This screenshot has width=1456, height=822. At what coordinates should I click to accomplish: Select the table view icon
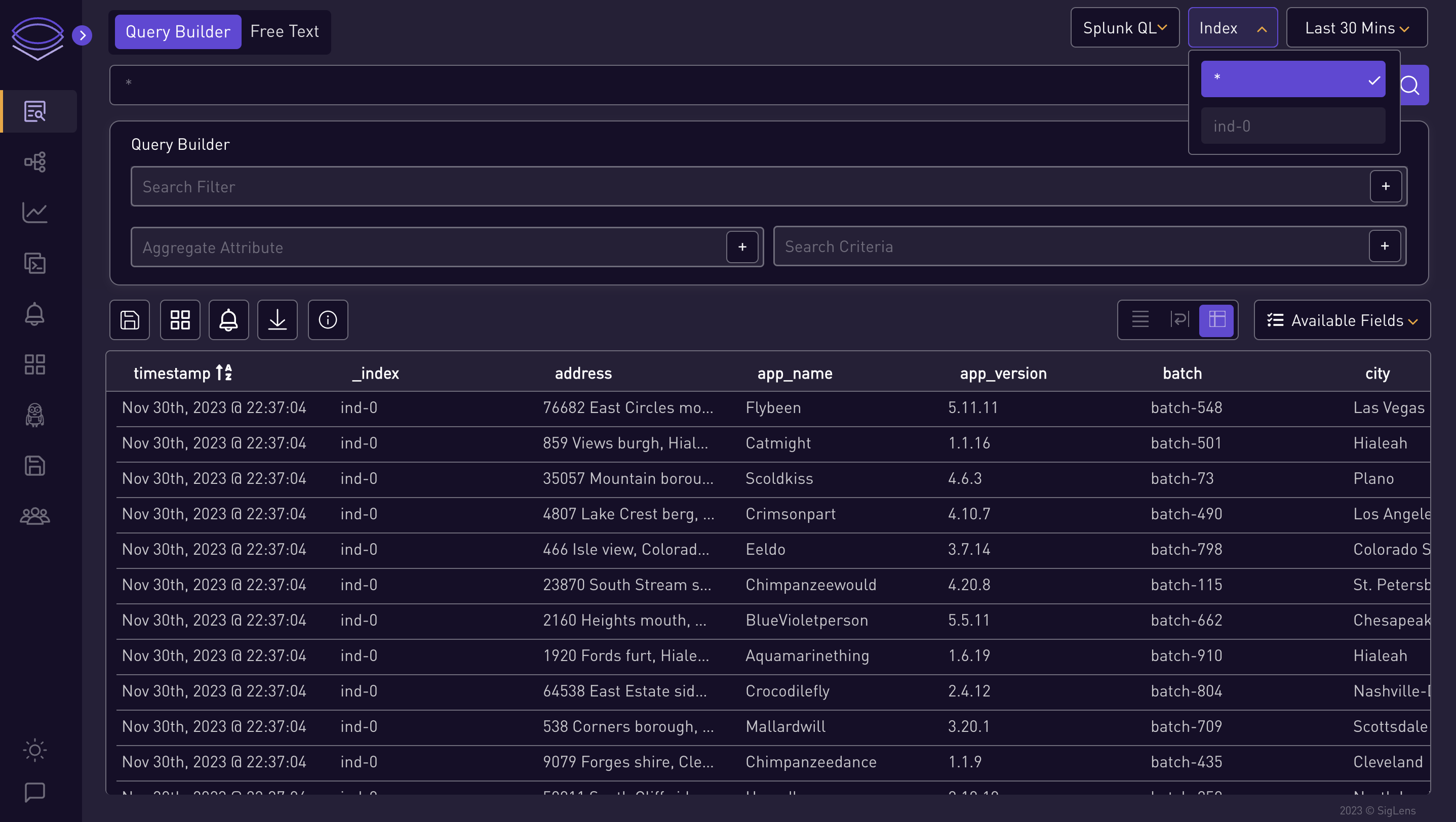(1216, 320)
